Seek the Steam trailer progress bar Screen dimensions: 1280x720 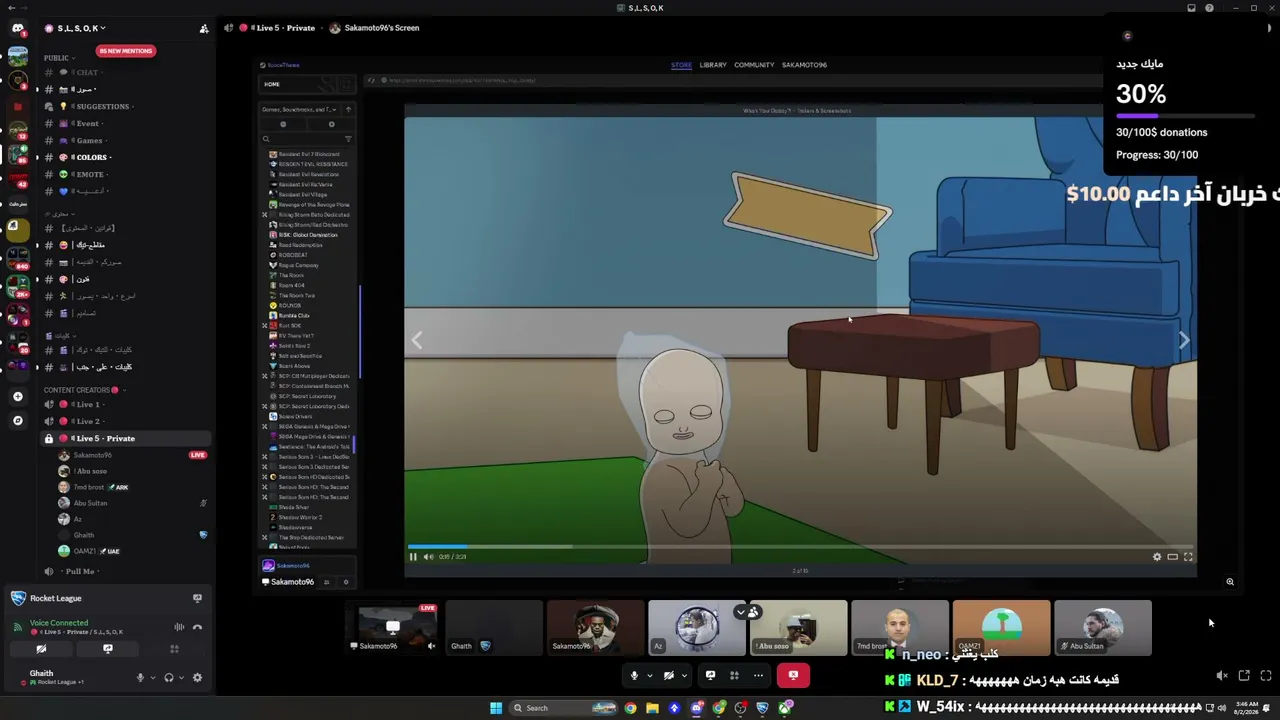pos(800,547)
